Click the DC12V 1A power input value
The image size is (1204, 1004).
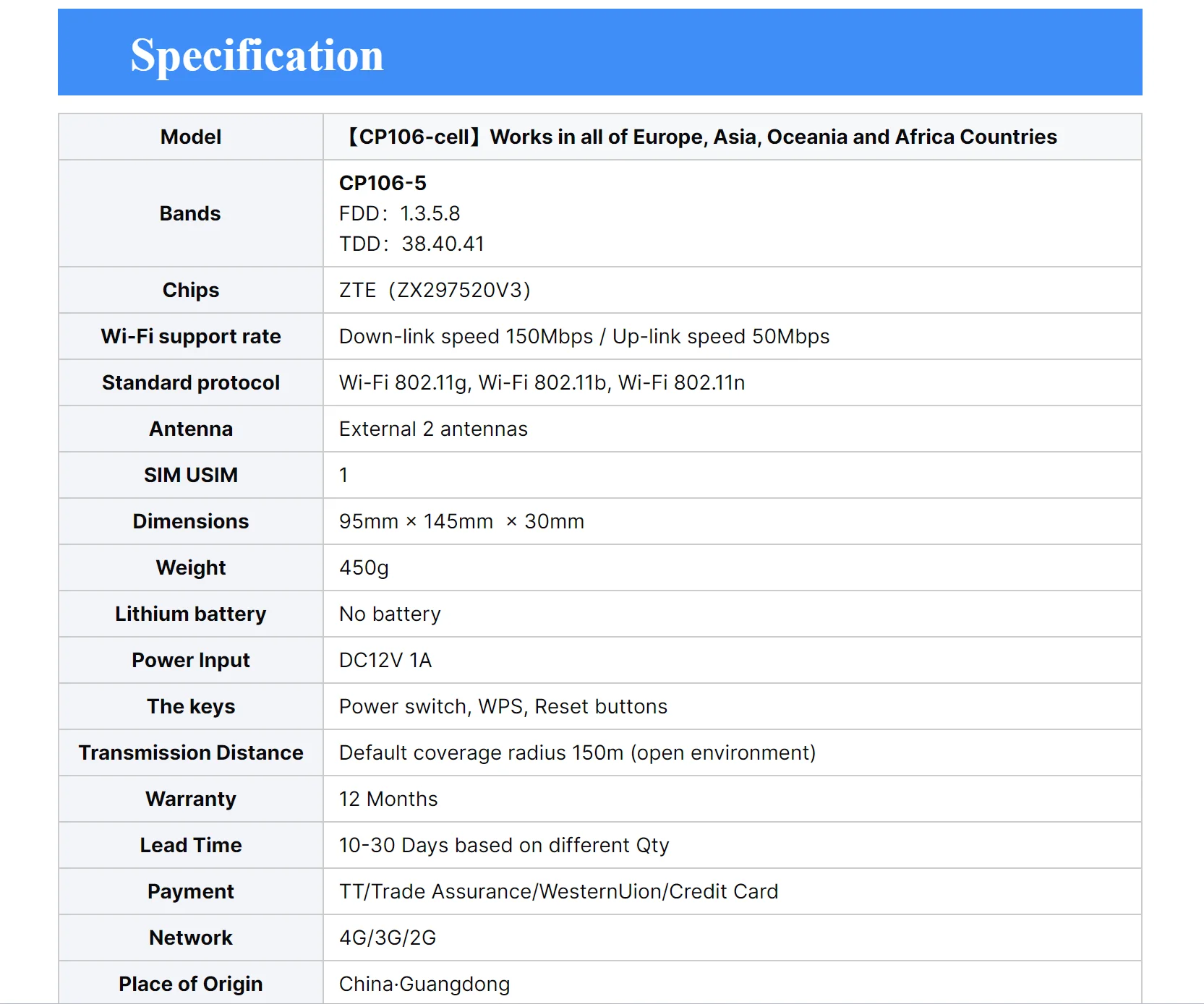point(385,660)
